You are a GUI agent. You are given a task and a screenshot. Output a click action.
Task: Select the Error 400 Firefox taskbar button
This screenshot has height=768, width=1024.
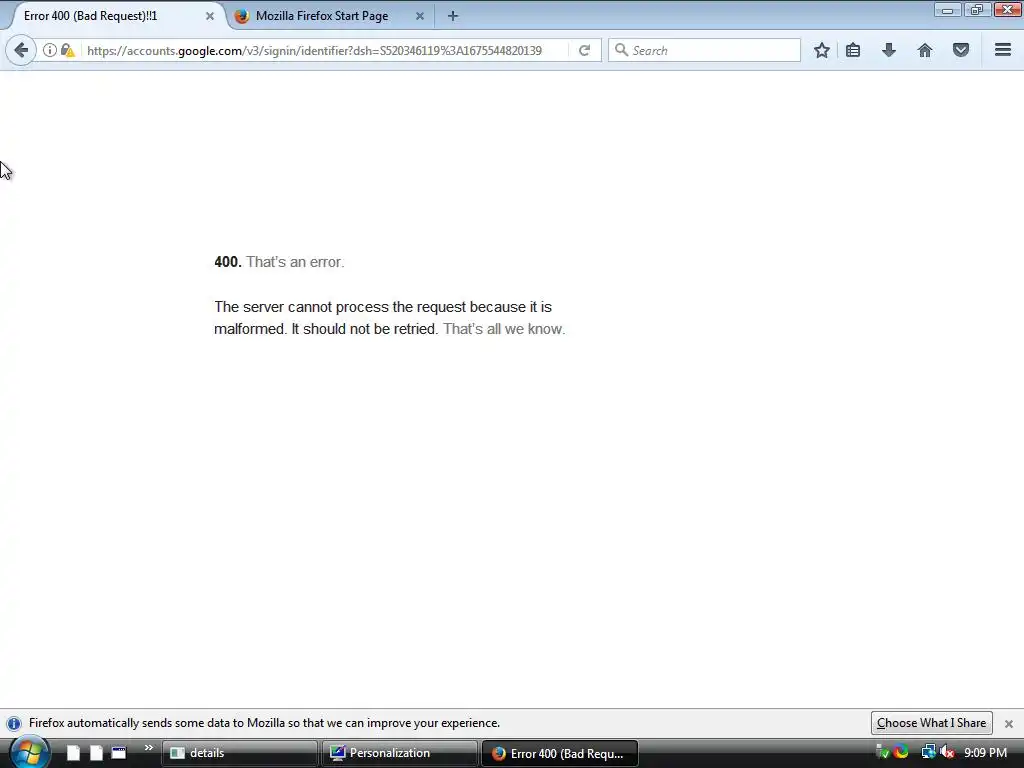560,753
